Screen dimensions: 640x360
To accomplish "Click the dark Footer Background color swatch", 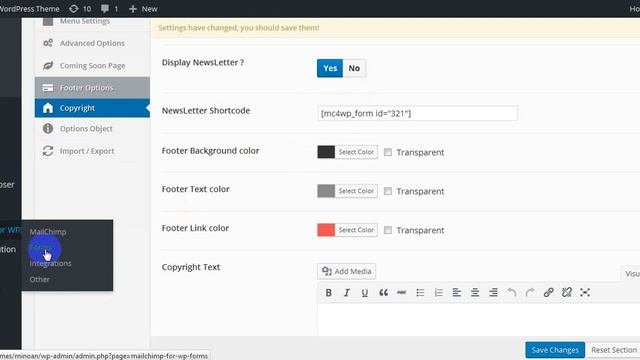I will 326,152.
